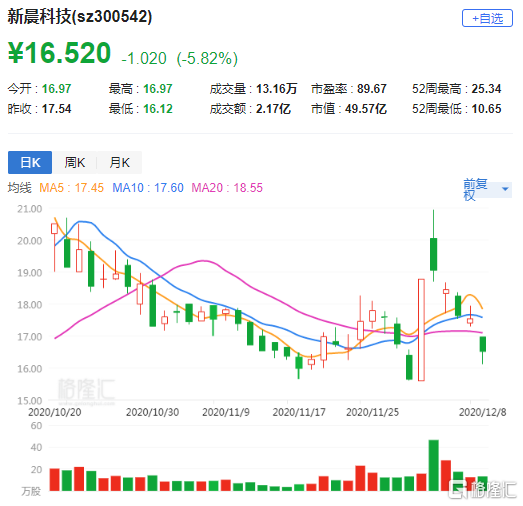Image resolution: width=523 pixels, height=506 pixels.
Task: Switch to the 日K daily chart tab
Action: coord(30,162)
